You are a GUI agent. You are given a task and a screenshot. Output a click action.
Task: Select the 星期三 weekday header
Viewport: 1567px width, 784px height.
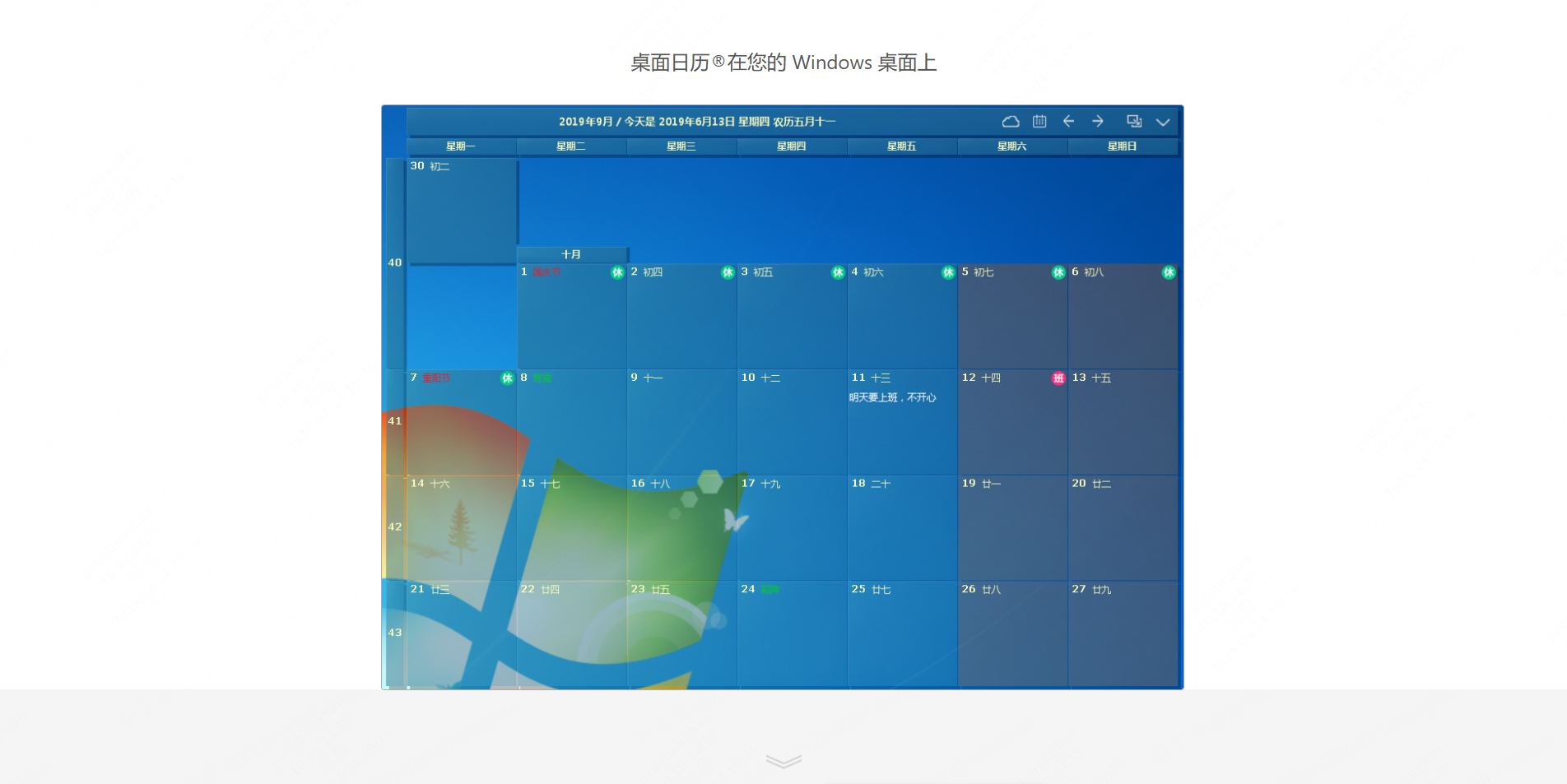pos(681,146)
